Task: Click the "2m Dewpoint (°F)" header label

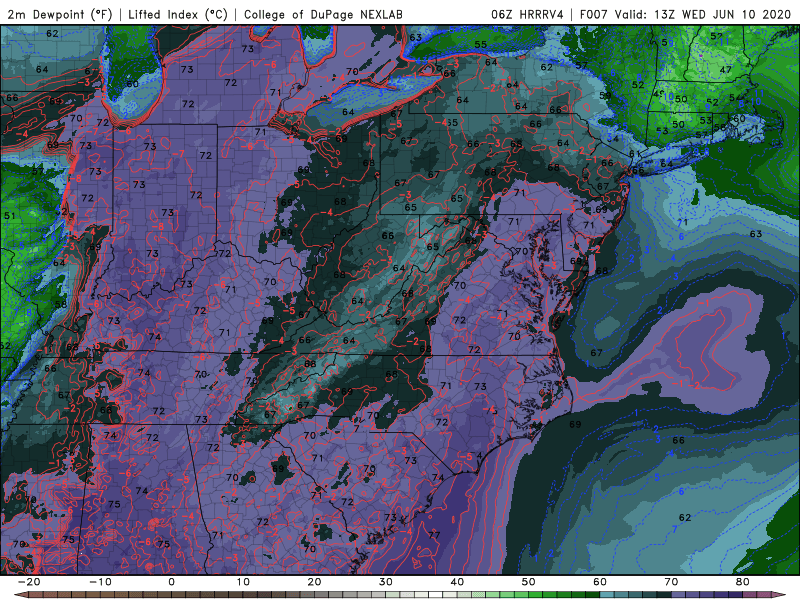Action: [x=60, y=14]
